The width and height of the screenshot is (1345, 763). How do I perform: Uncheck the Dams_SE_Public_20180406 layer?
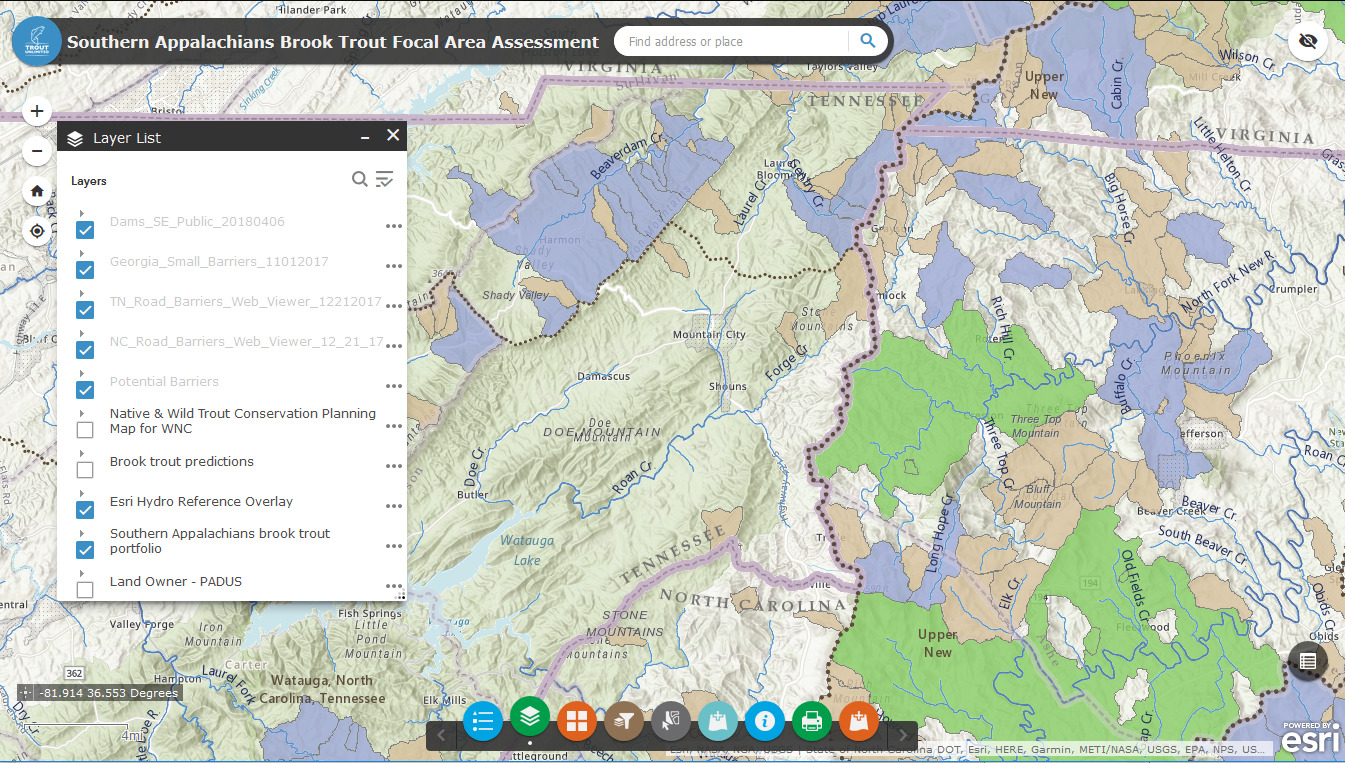[x=85, y=230]
